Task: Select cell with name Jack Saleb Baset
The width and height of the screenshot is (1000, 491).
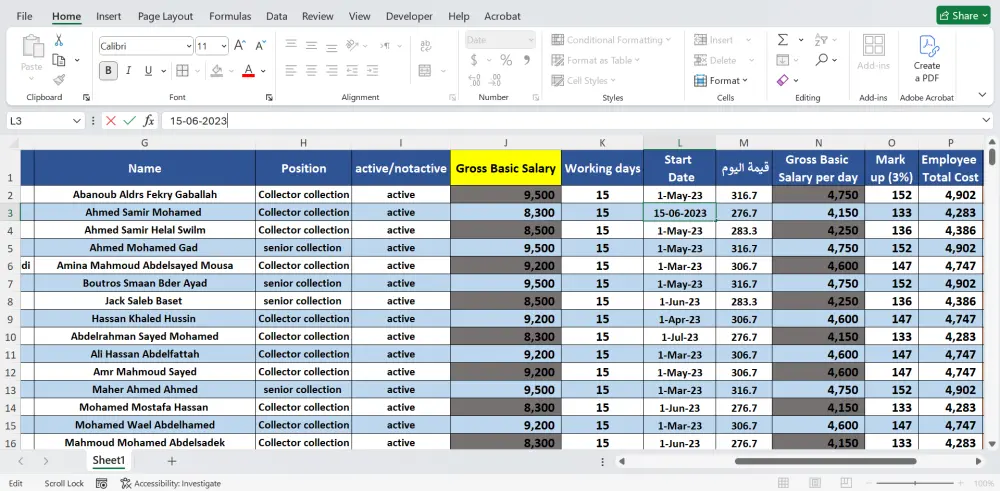Action: tap(145, 301)
